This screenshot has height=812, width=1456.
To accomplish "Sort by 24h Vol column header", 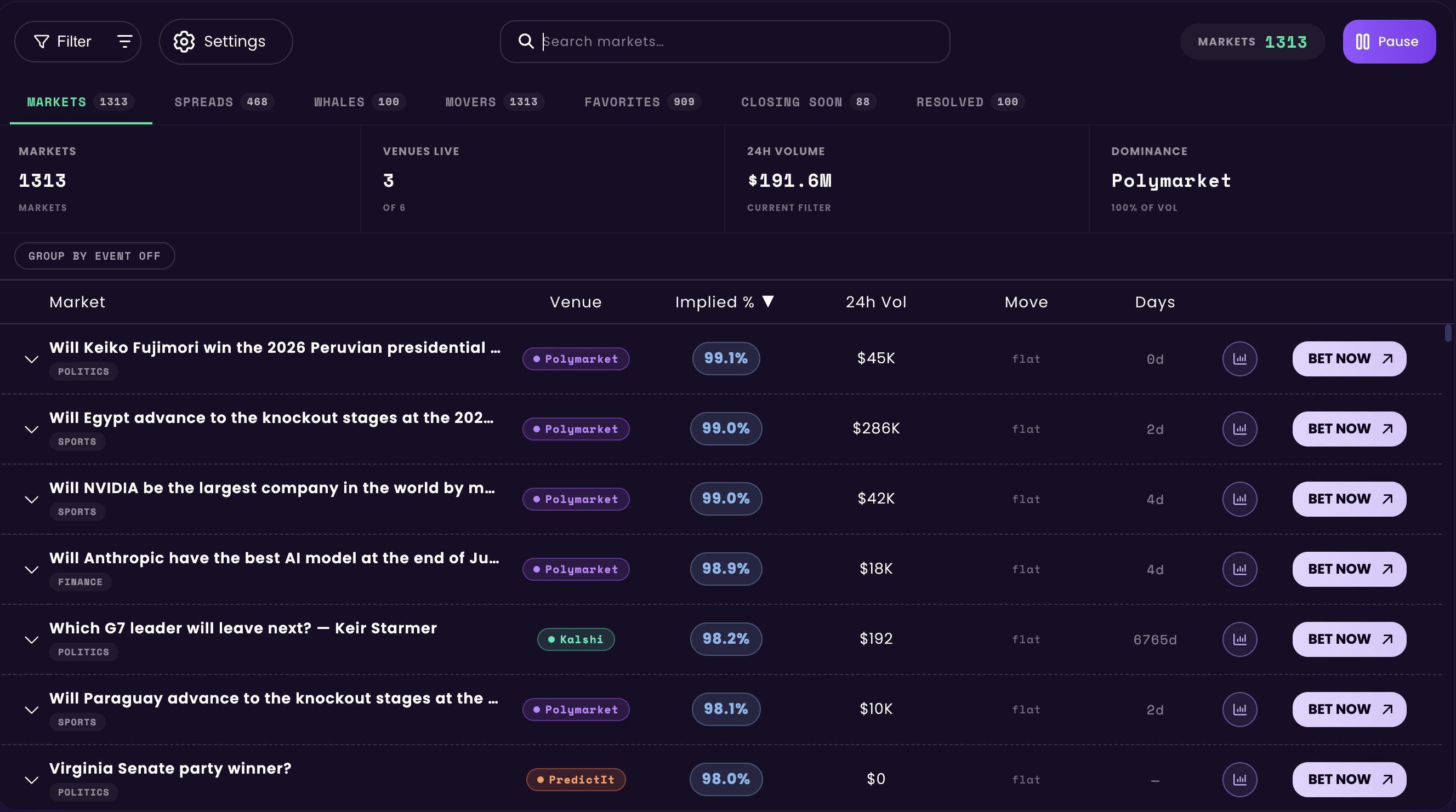I will pyautogui.click(x=875, y=302).
